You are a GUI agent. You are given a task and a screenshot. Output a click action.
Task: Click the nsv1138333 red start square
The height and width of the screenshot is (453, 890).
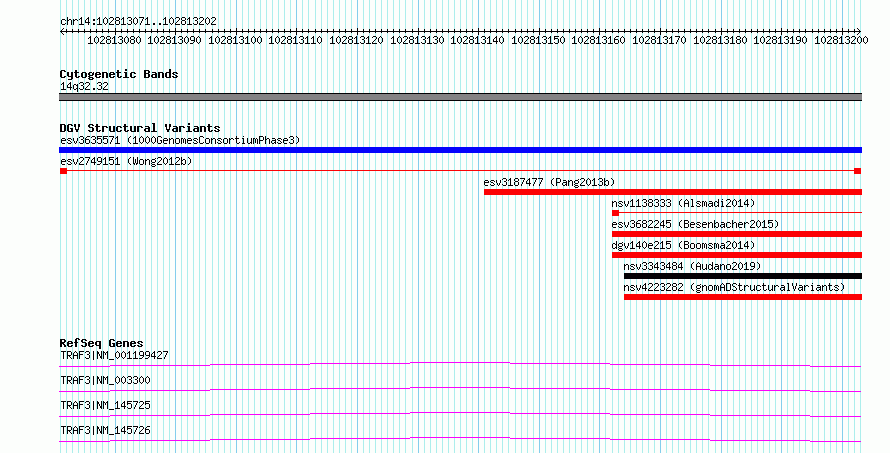[x=615, y=213]
